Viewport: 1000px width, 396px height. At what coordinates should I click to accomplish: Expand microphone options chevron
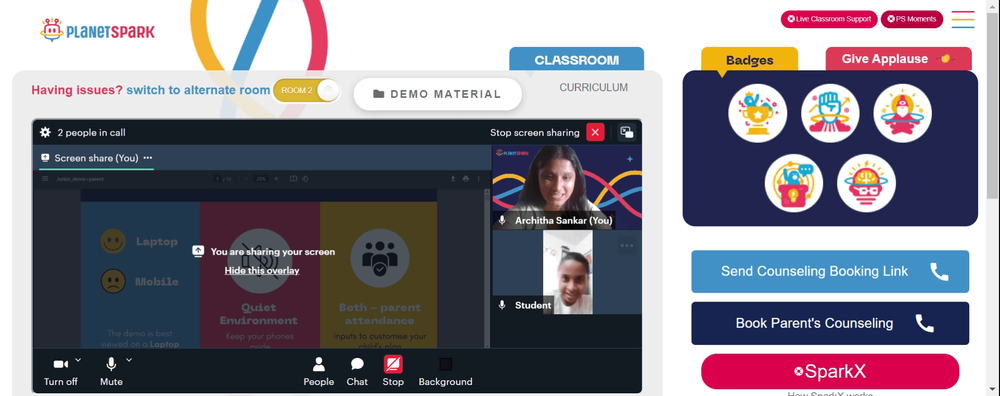[x=129, y=360]
